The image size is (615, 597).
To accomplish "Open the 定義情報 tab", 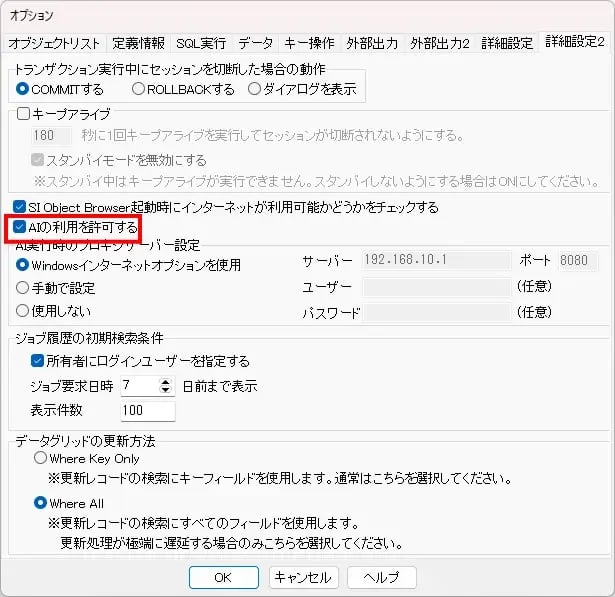I will pos(138,43).
